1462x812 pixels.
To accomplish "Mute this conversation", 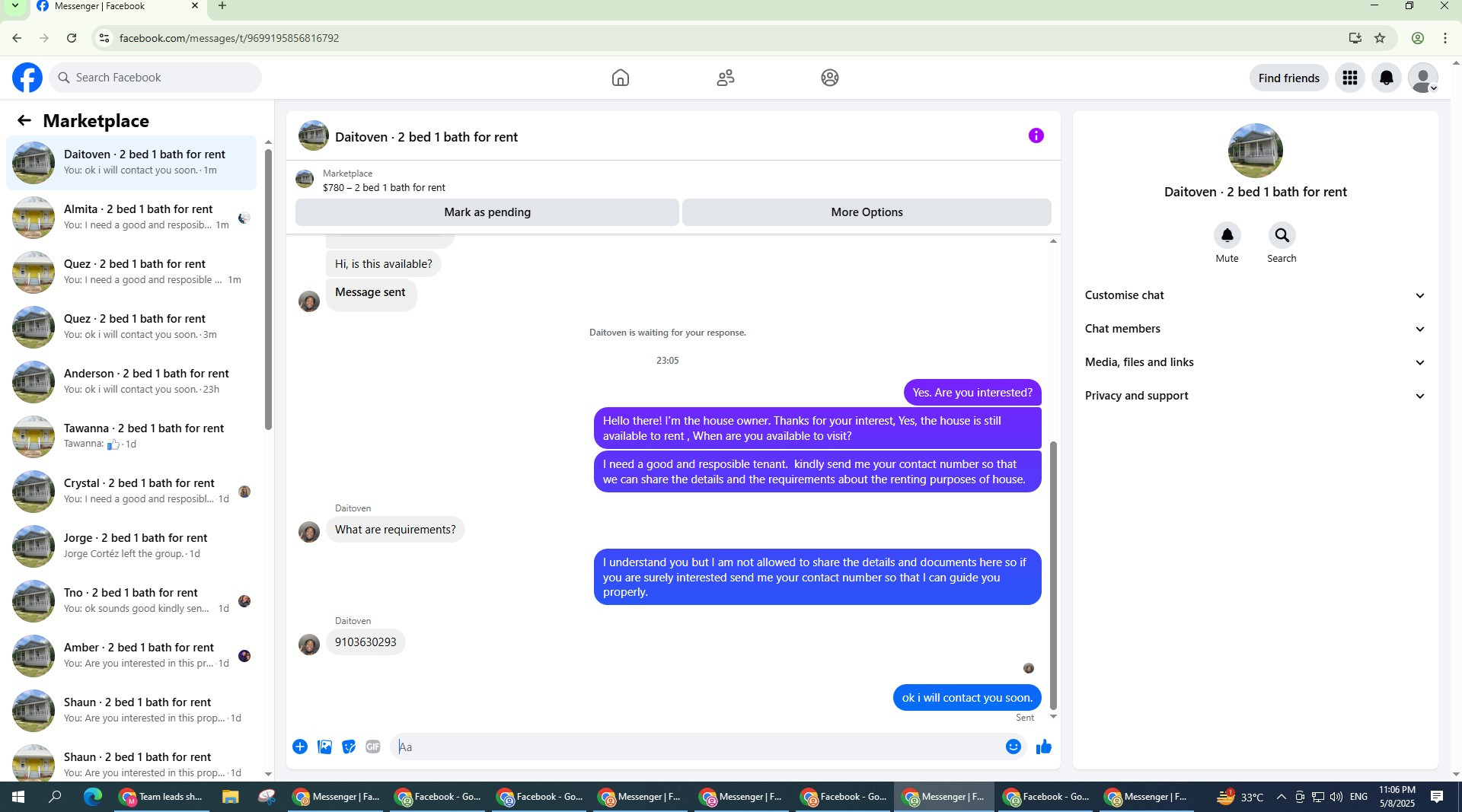I will (x=1227, y=235).
